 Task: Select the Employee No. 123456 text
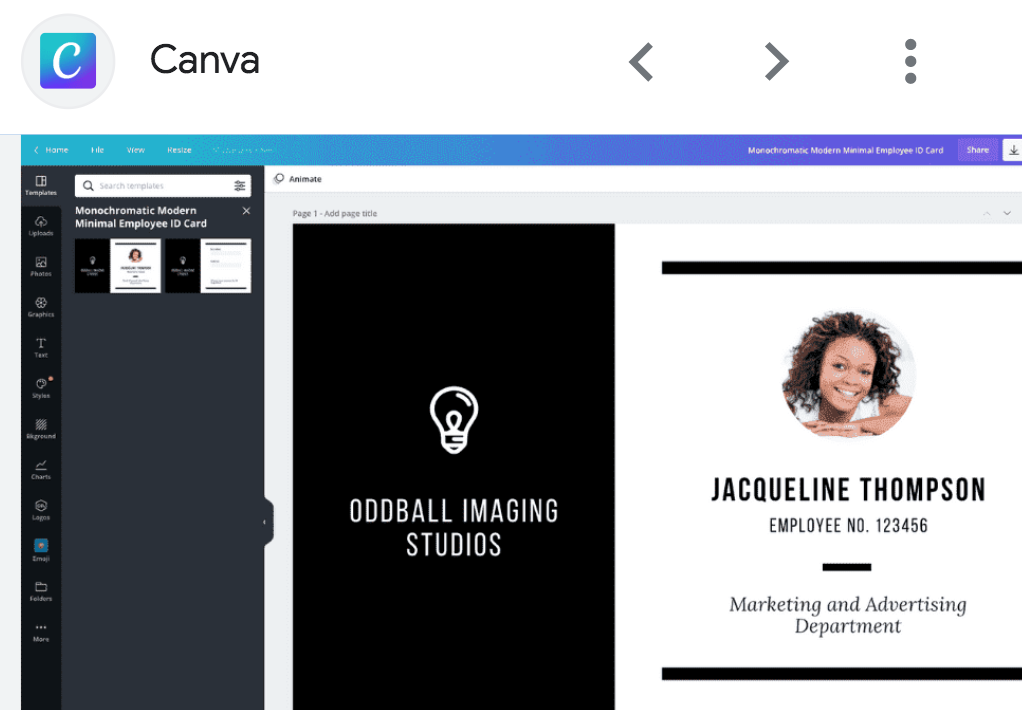[848, 525]
